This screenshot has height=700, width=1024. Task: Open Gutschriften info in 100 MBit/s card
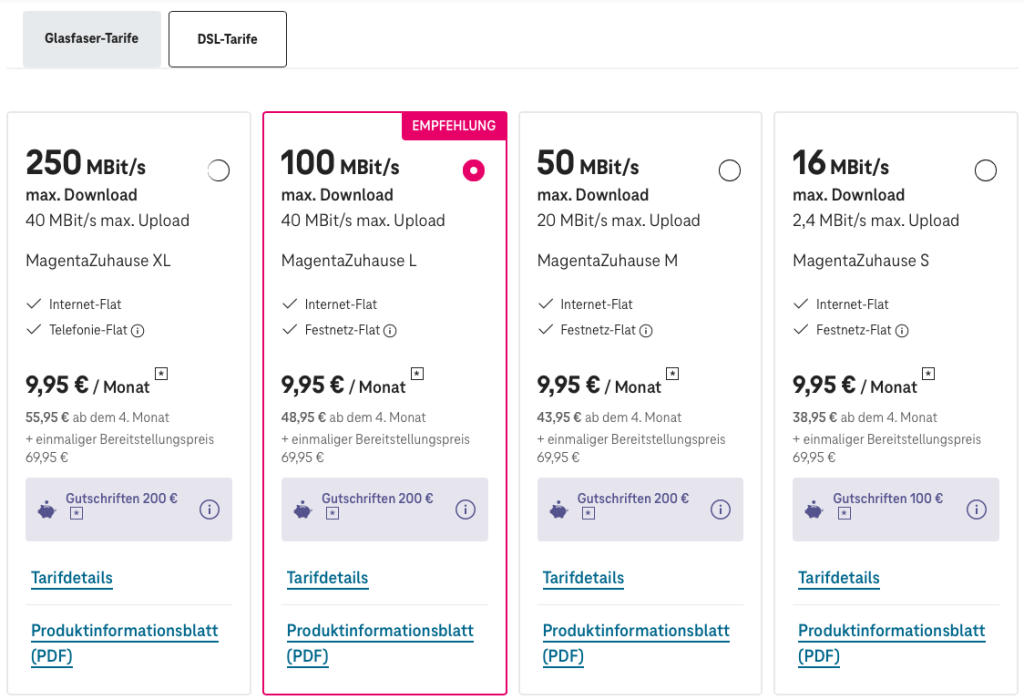[465, 509]
